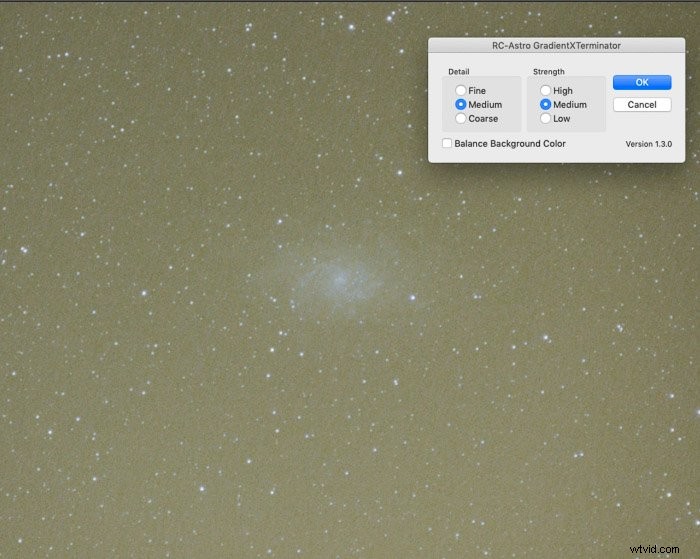Select the Low strength radio button

pyautogui.click(x=545, y=119)
